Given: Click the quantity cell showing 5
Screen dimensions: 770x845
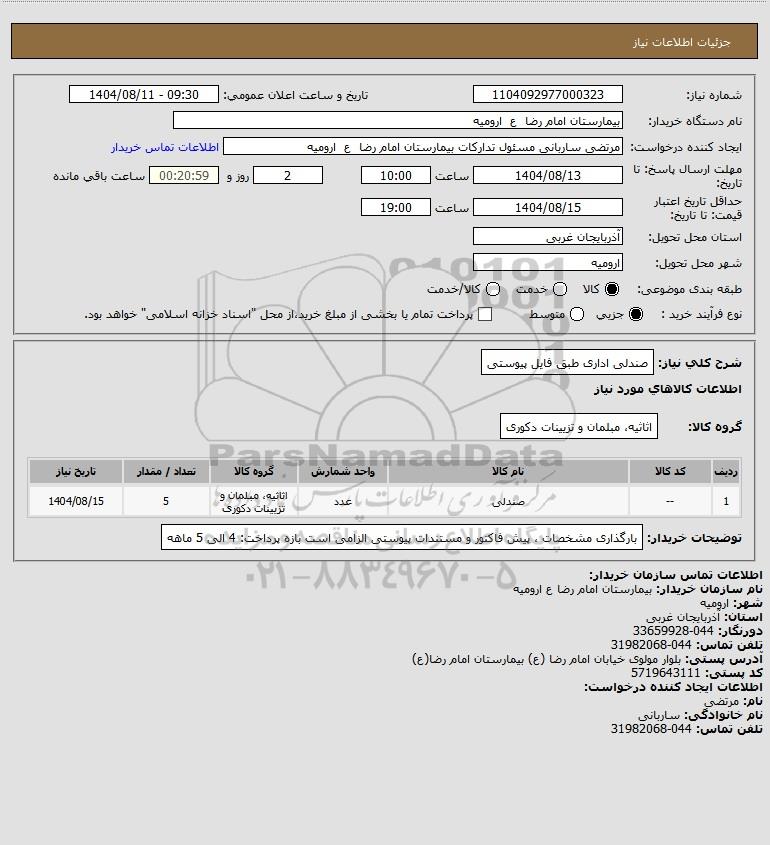Looking at the screenshot, I should tap(166, 501).
